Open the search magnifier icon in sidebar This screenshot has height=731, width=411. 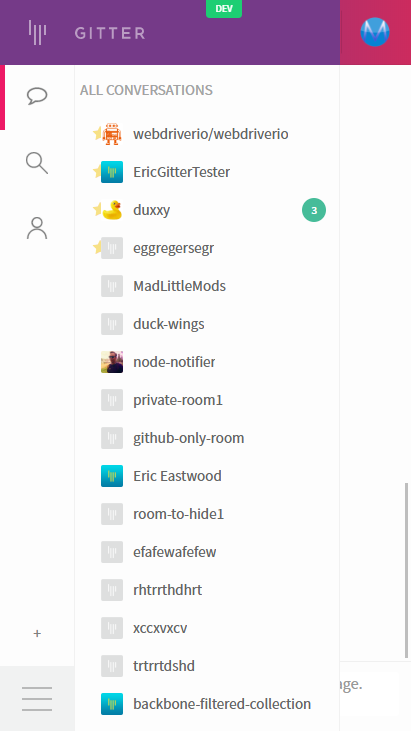[37, 163]
